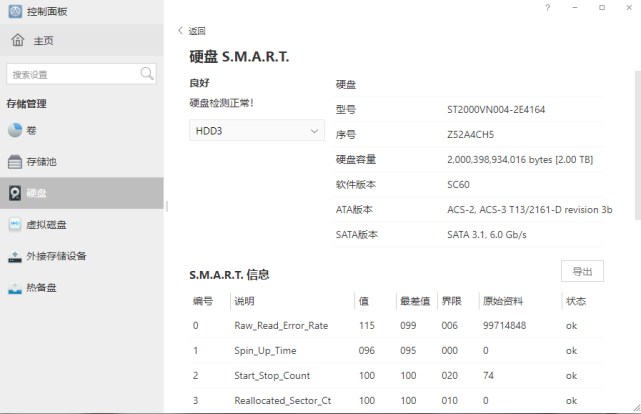Screen dimensions: 641x414
Task: Click the 界限 column header
Action: [x=452, y=301]
